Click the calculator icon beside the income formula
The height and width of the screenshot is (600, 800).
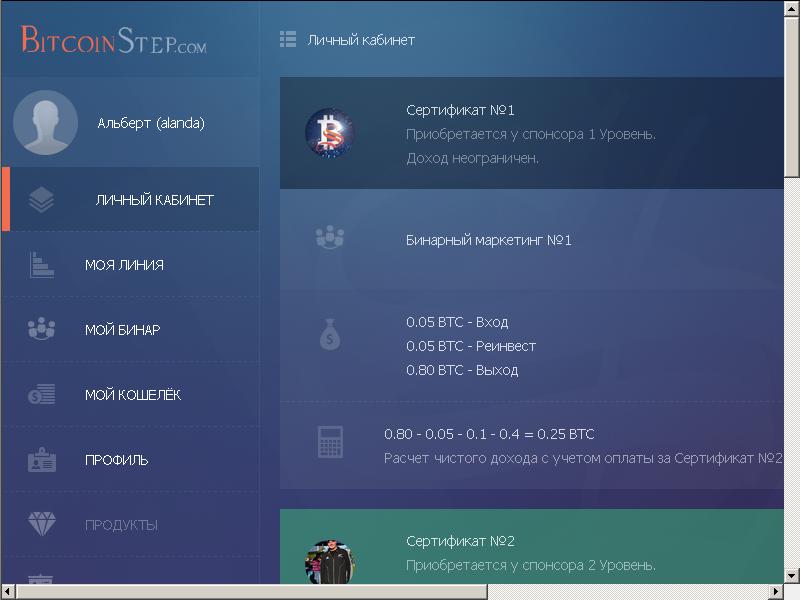pos(330,442)
